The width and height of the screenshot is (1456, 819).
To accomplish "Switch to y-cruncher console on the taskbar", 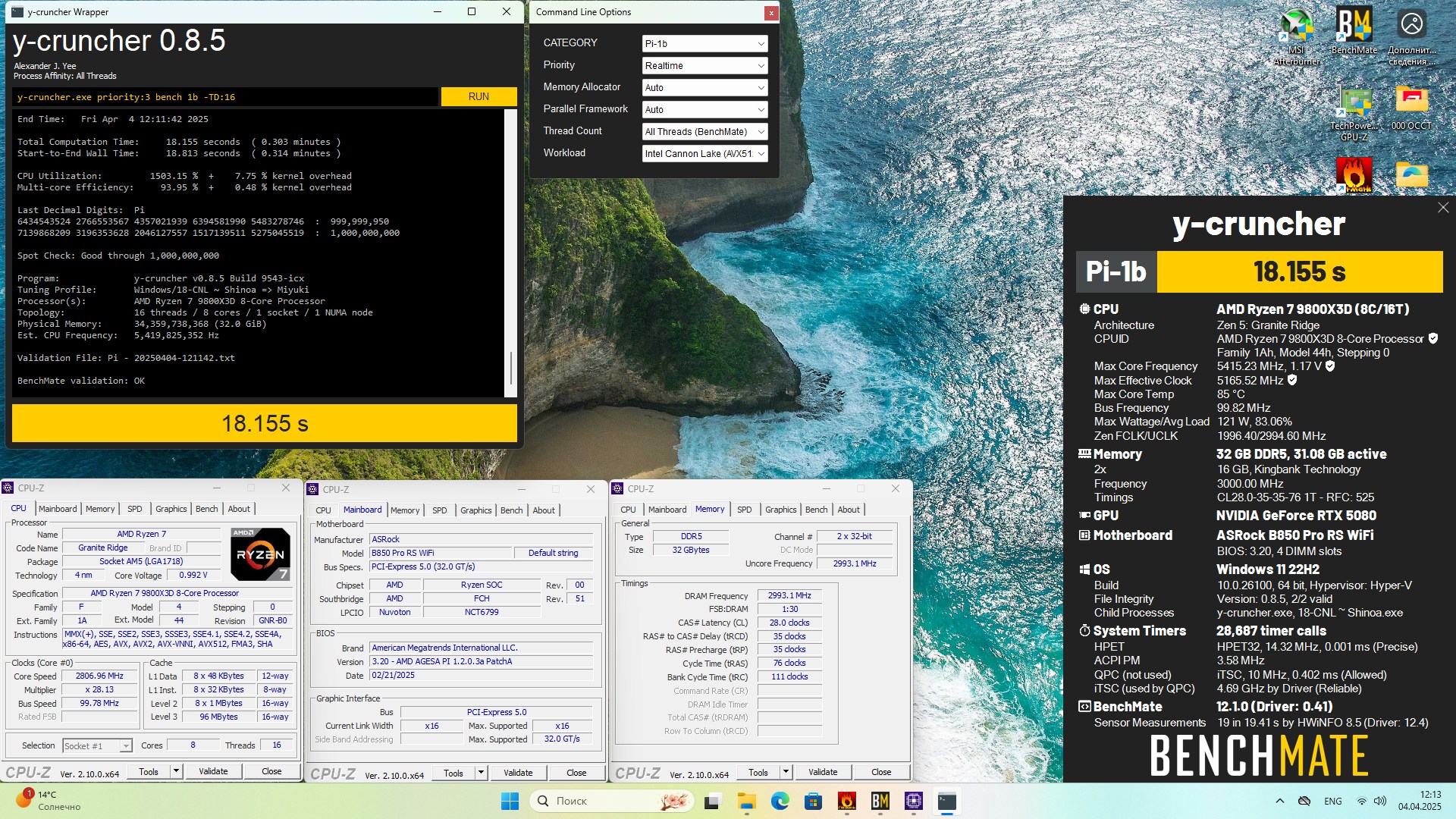I will click(x=947, y=801).
